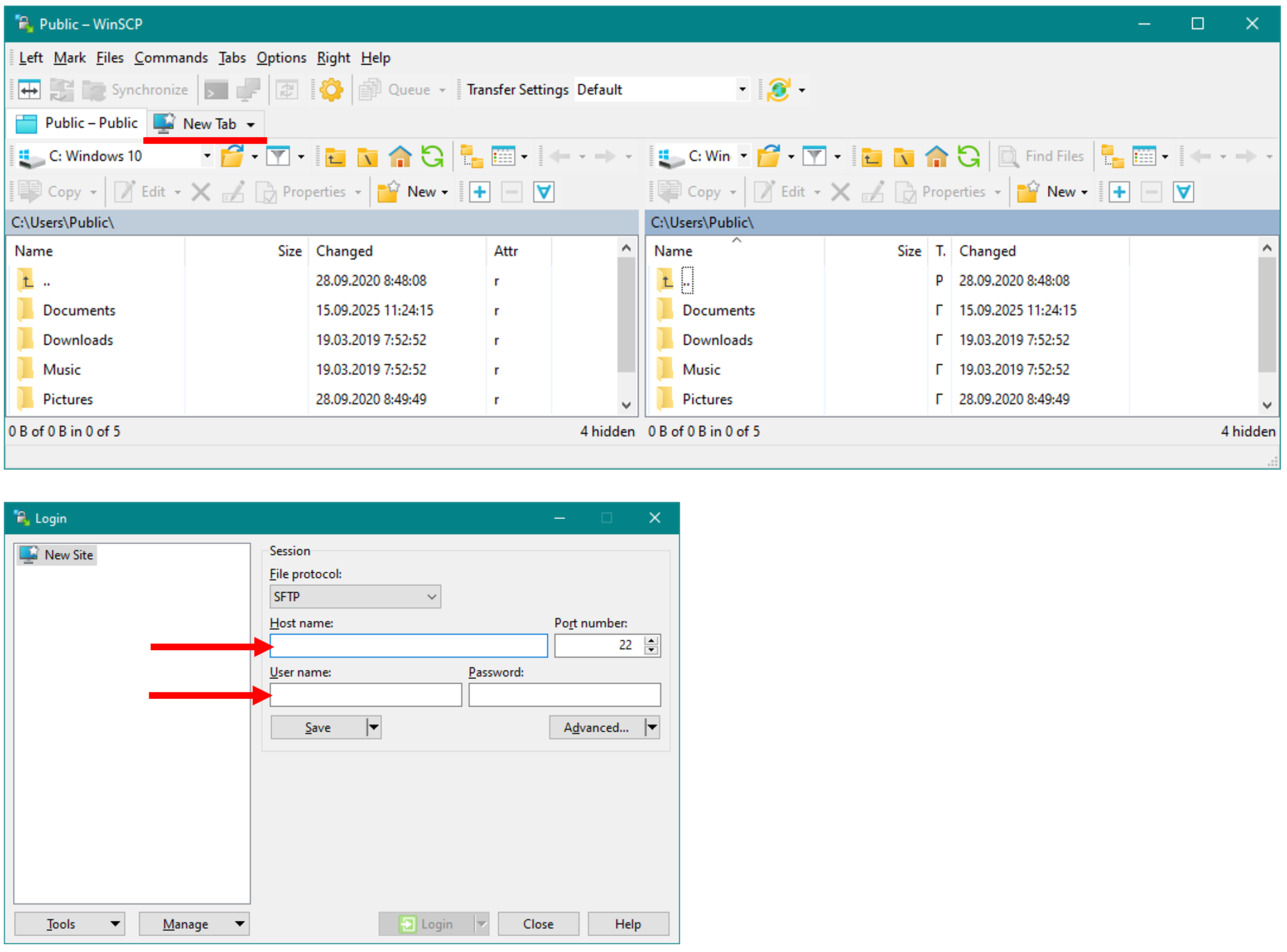Screen dimensions: 1287x952
Task: Click the left panel parent directory icon
Action: [335, 156]
